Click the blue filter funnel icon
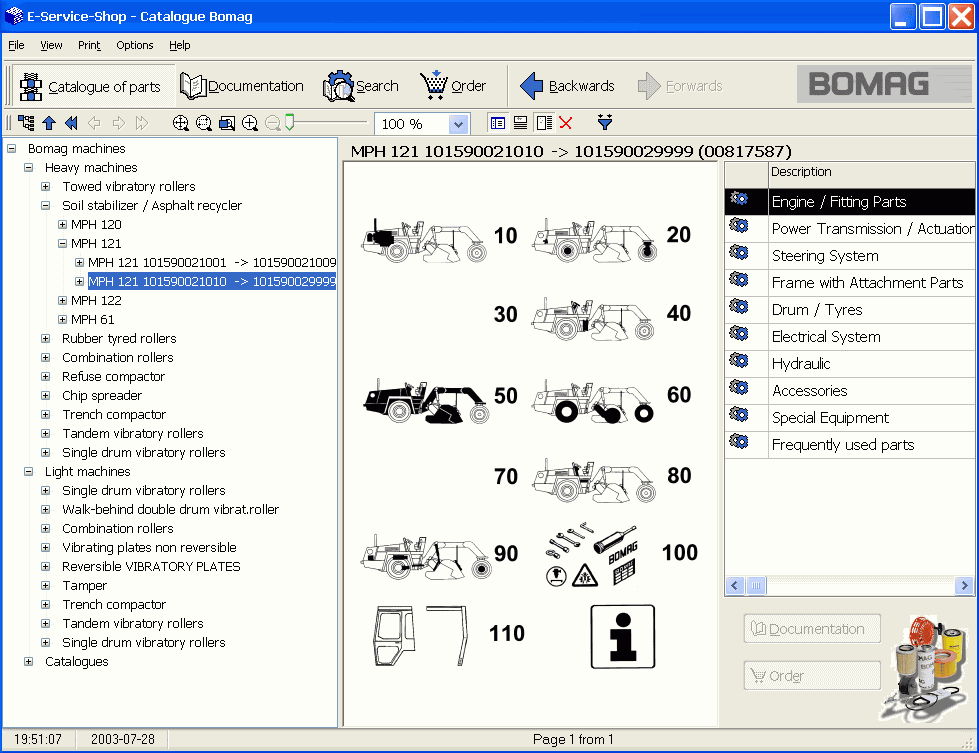 point(604,122)
